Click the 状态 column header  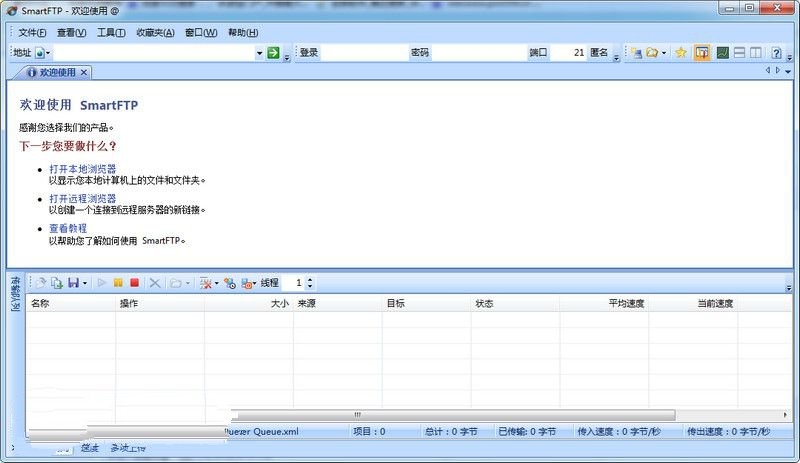click(x=515, y=303)
